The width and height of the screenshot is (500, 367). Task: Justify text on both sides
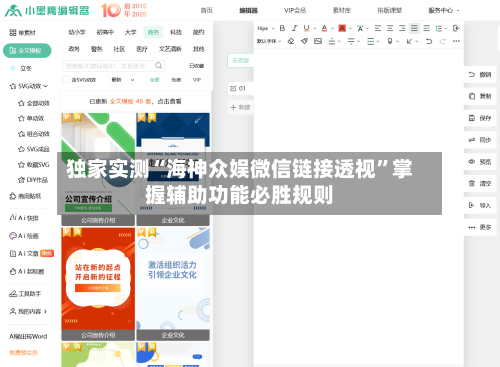pyautogui.click(x=414, y=28)
